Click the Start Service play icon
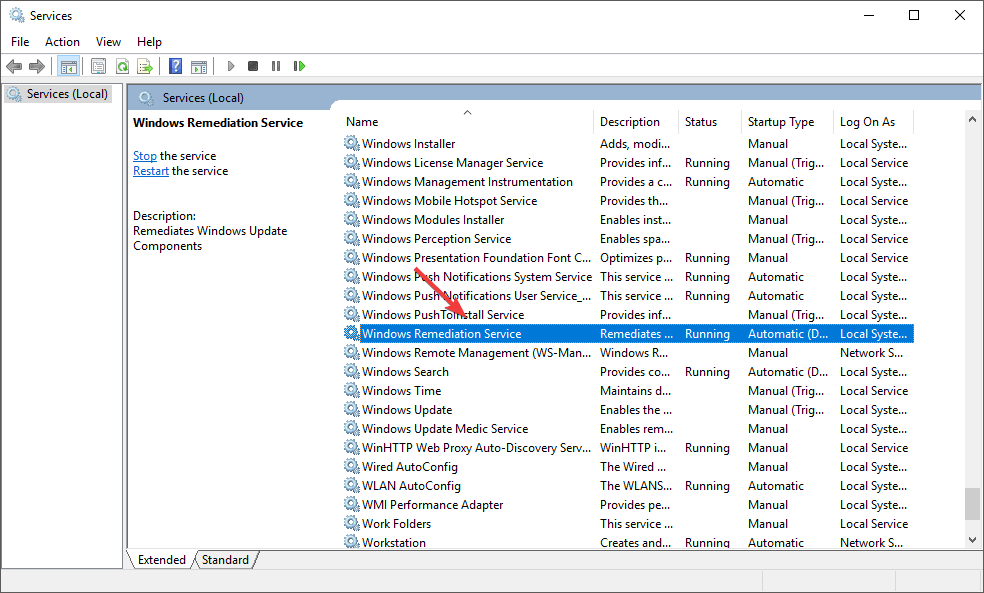984x593 pixels. pos(230,66)
